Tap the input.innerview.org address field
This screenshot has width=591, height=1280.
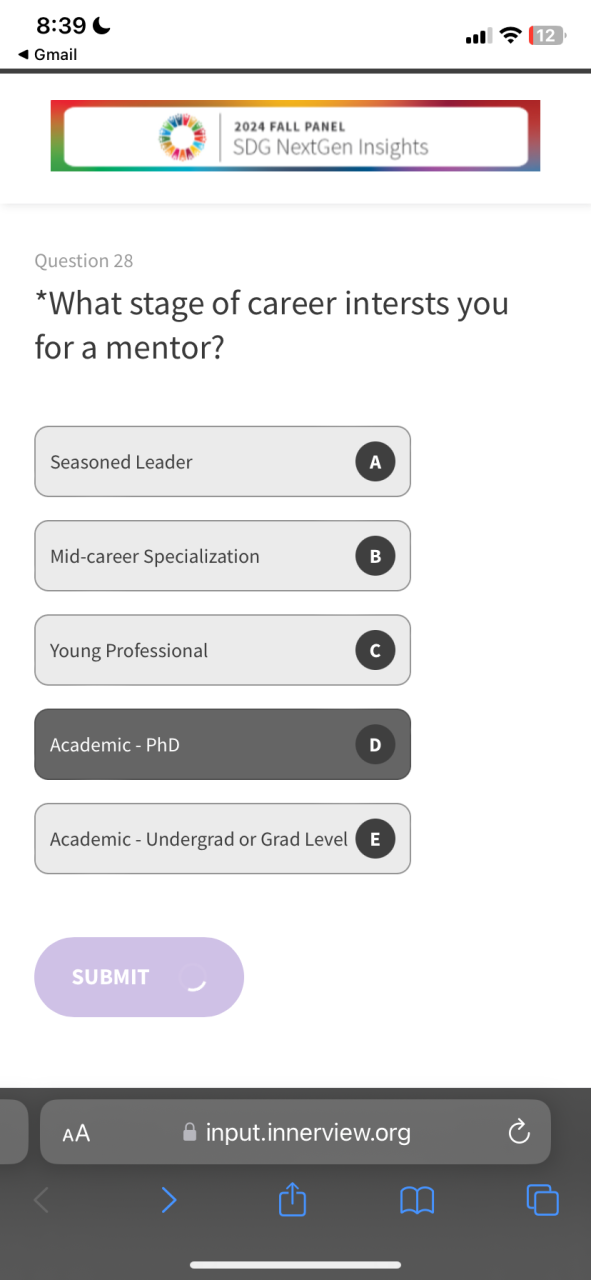295,1132
